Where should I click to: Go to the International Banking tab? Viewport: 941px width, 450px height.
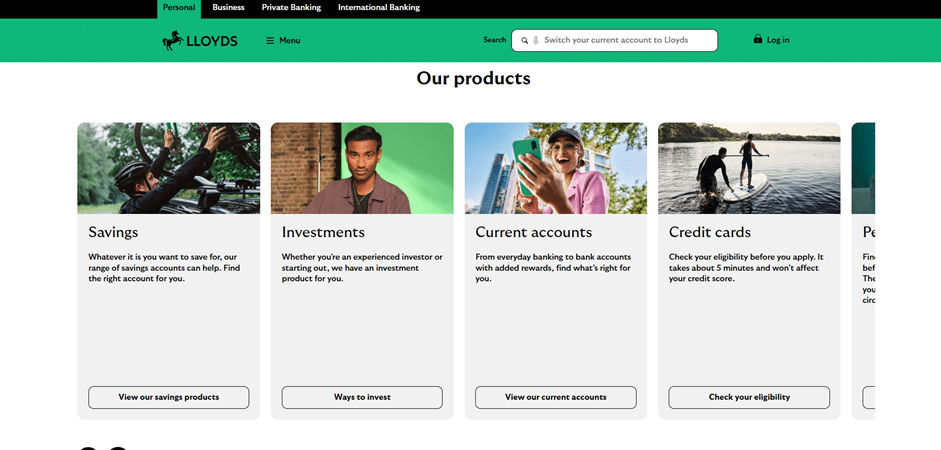coord(379,8)
